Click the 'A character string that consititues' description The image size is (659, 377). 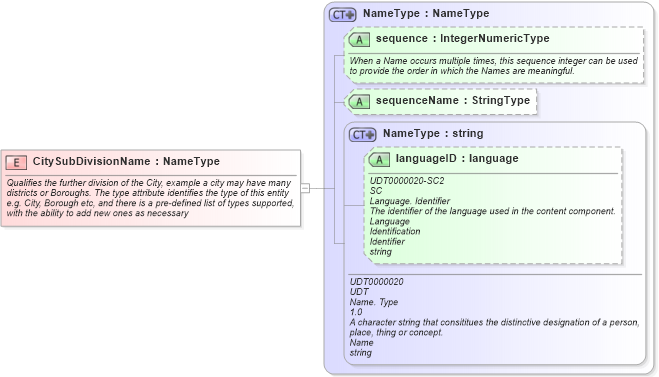tap(494, 327)
